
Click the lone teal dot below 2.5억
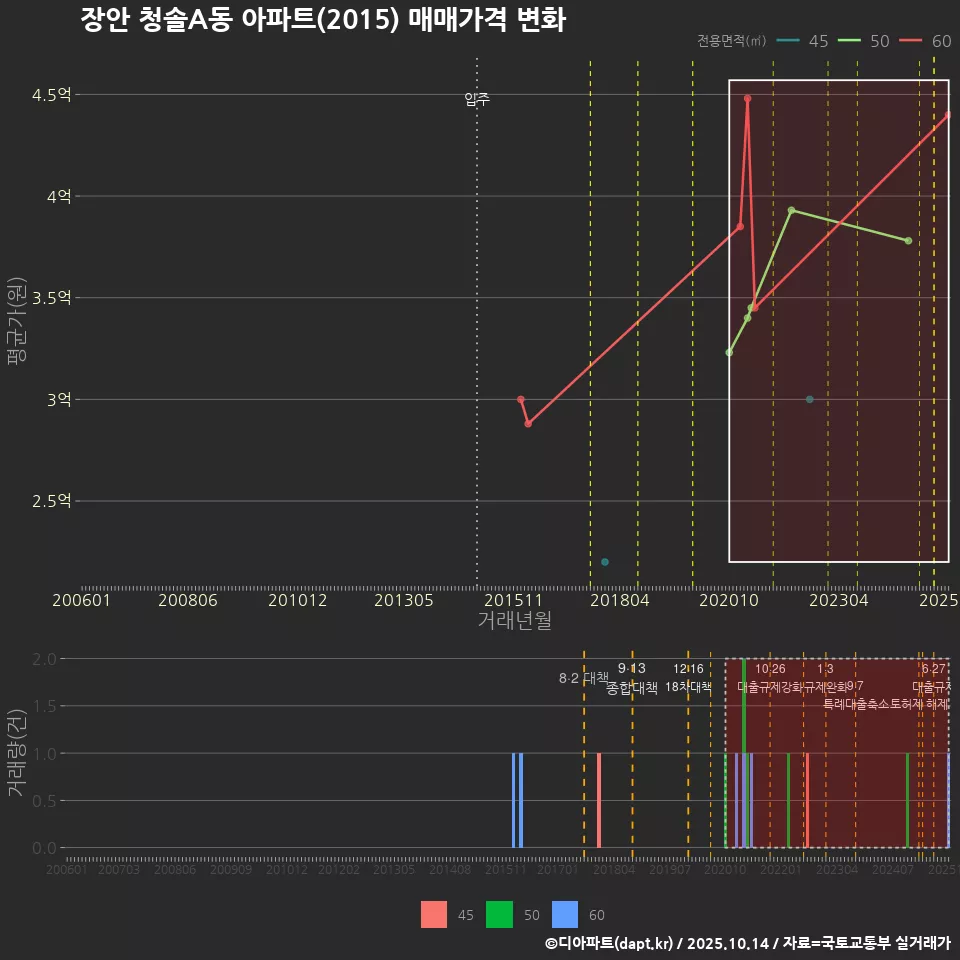coord(604,562)
